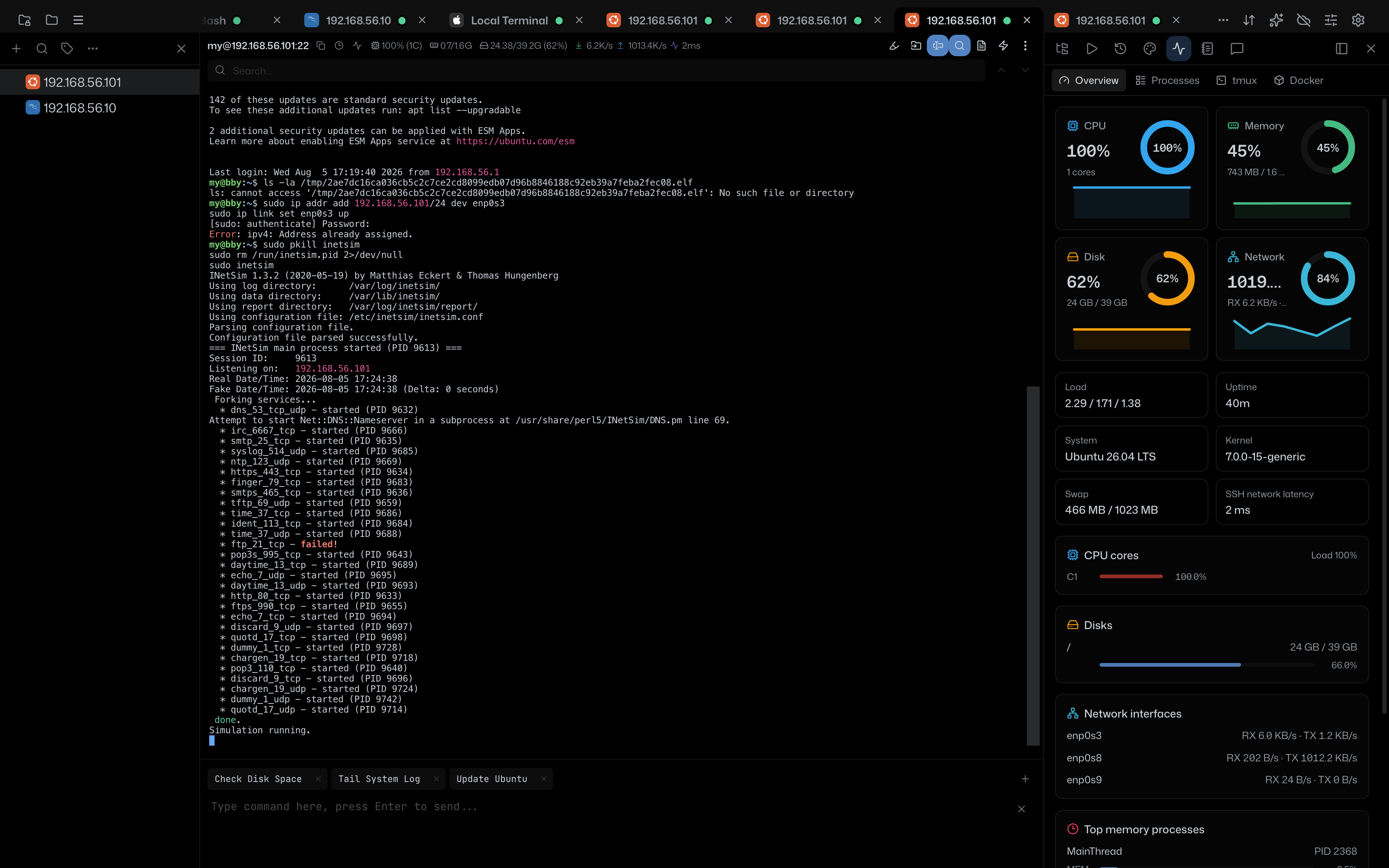
Task: Click the clock icon beside the host address
Action: tap(339, 45)
